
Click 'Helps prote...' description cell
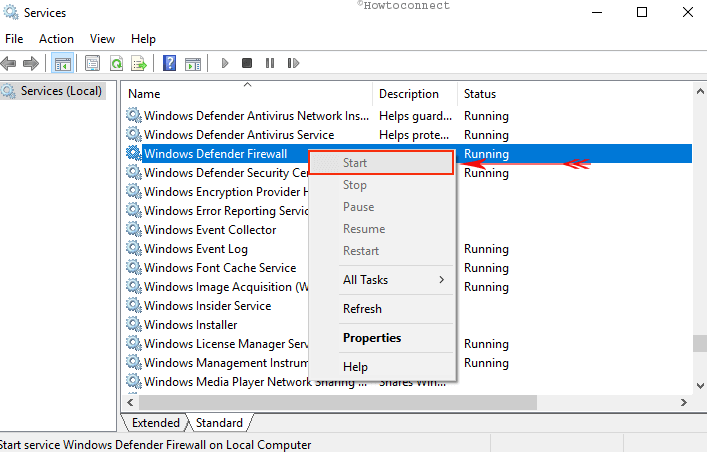(414, 135)
